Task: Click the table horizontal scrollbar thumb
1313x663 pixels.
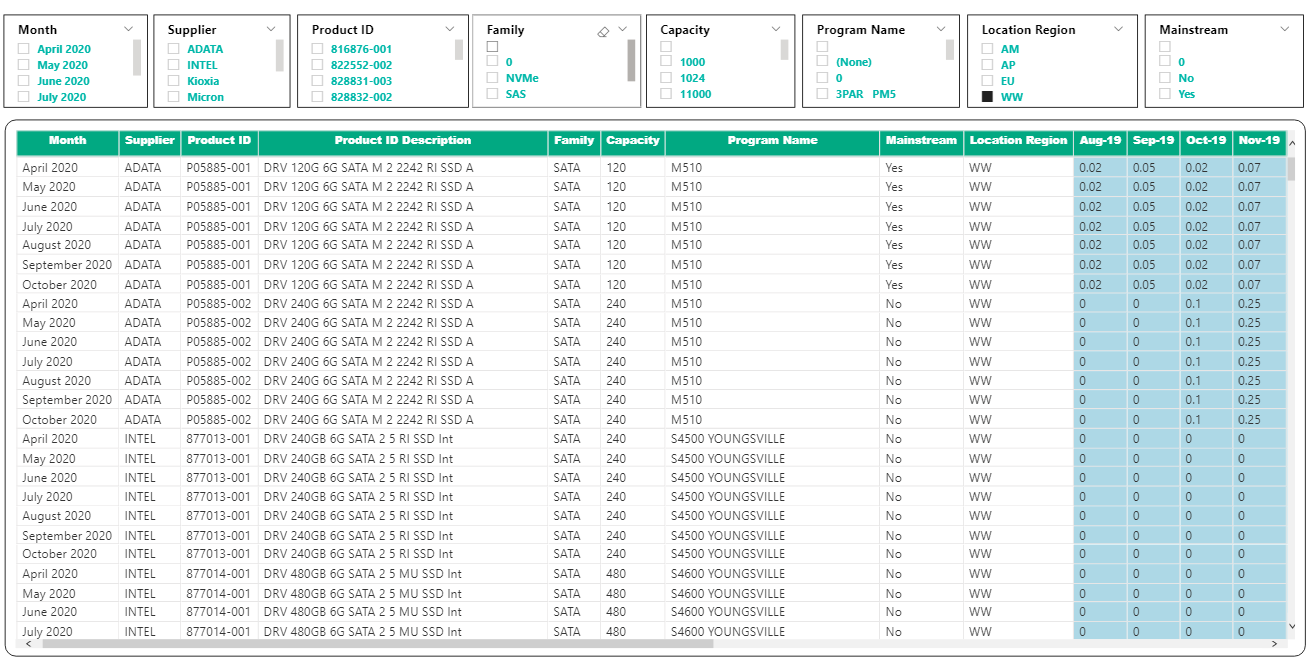Action: pos(378,645)
